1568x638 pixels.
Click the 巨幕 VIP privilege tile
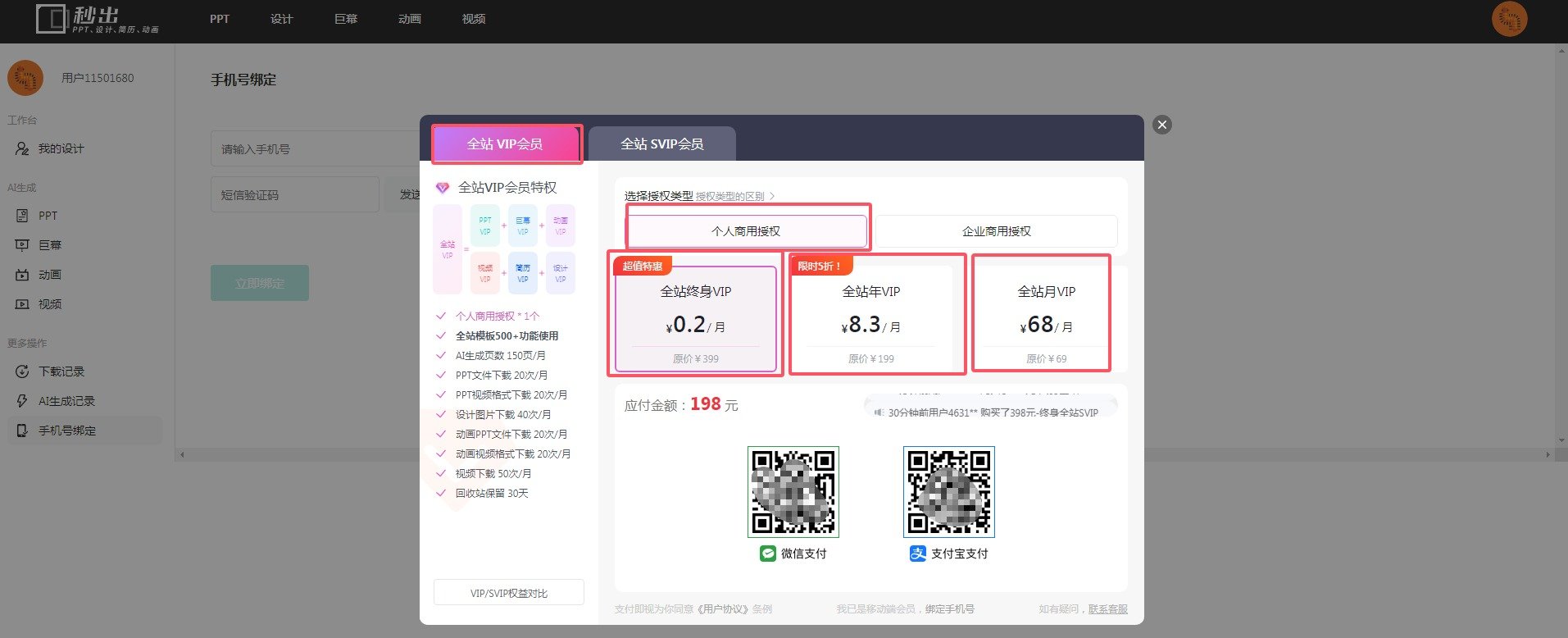tap(523, 226)
